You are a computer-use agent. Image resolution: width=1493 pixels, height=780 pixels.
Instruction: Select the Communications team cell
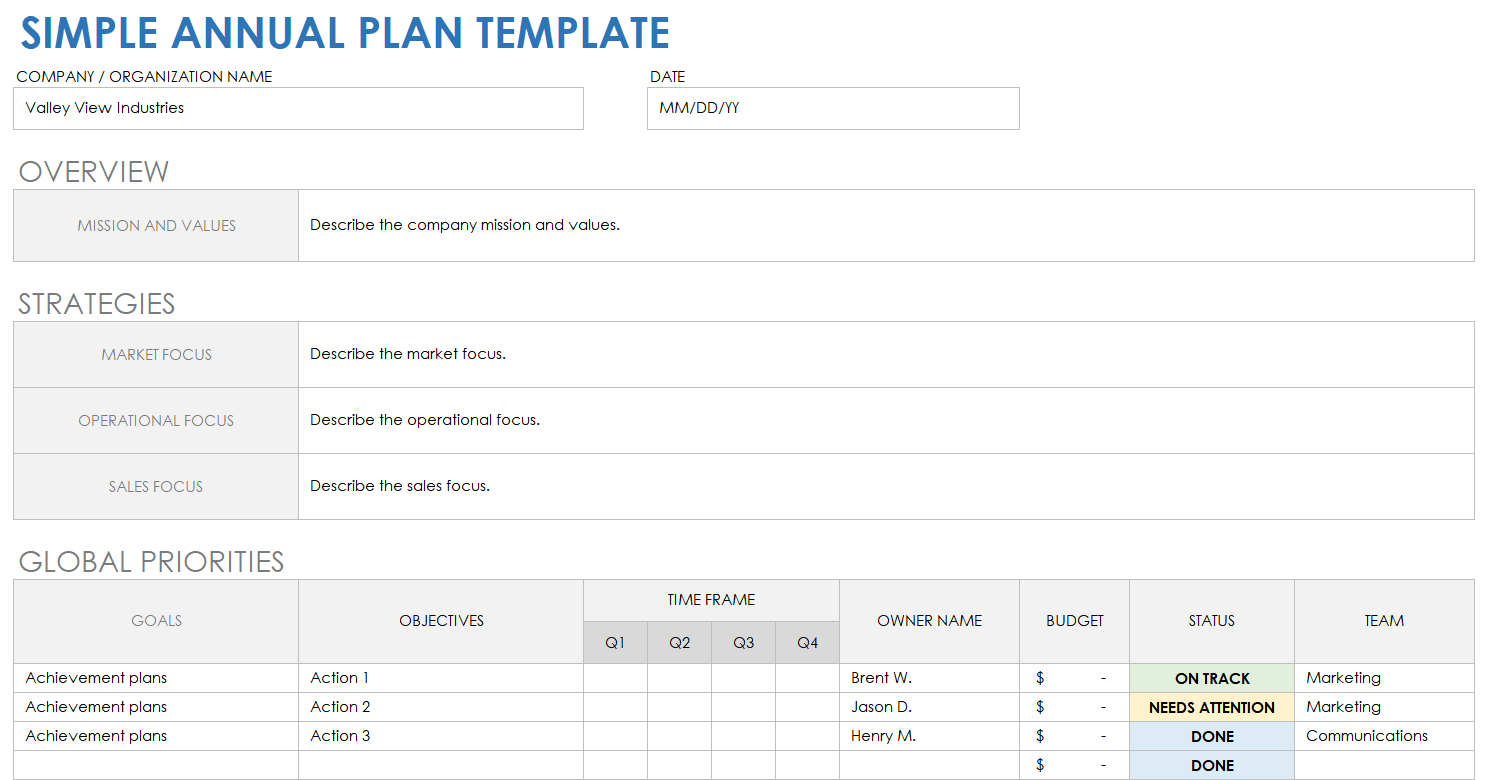[x=1383, y=736]
